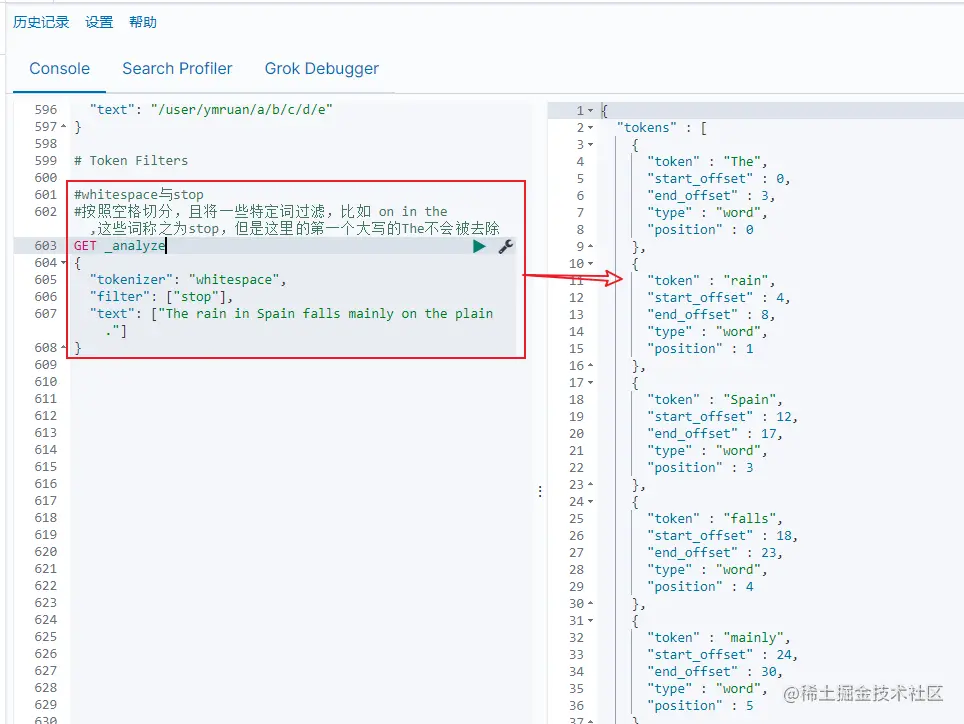The width and height of the screenshot is (964, 724).
Task: Collapse the Spain token object at line 17
Action: point(590,382)
